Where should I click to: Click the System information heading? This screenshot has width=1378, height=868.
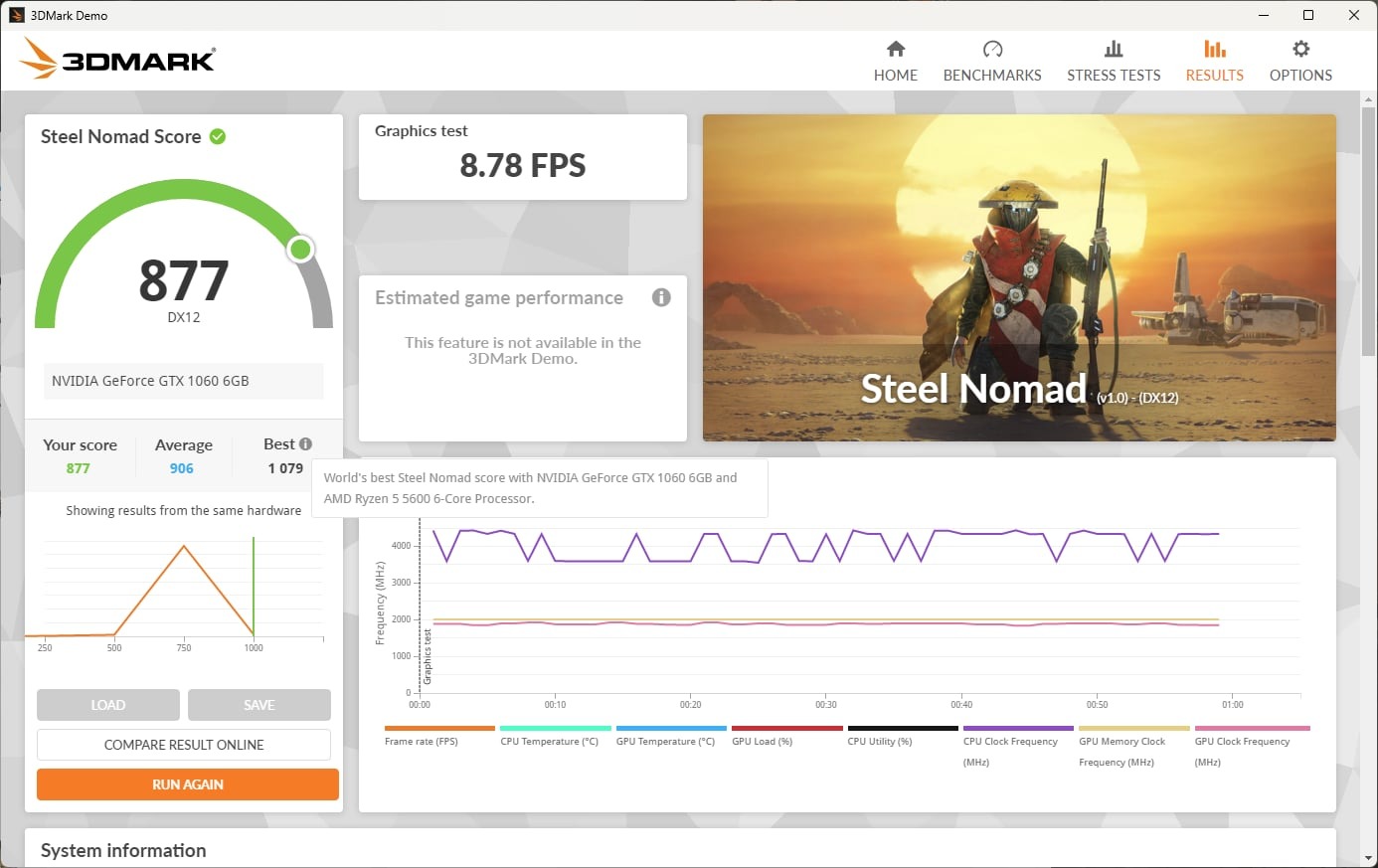point(123,850)
